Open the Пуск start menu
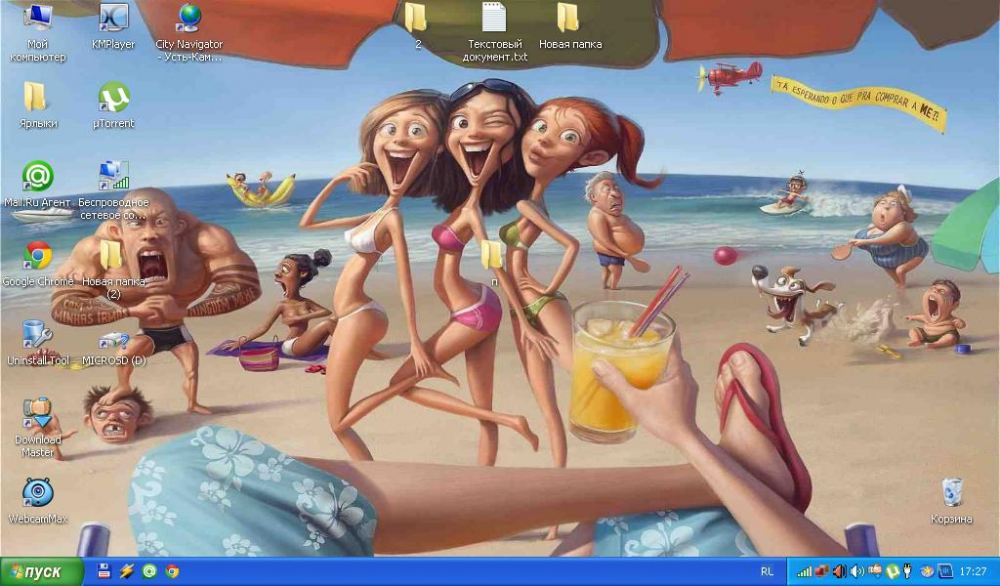Viewport: 1000px width, 586px height. pyautogui.click(x=42, y=572)
